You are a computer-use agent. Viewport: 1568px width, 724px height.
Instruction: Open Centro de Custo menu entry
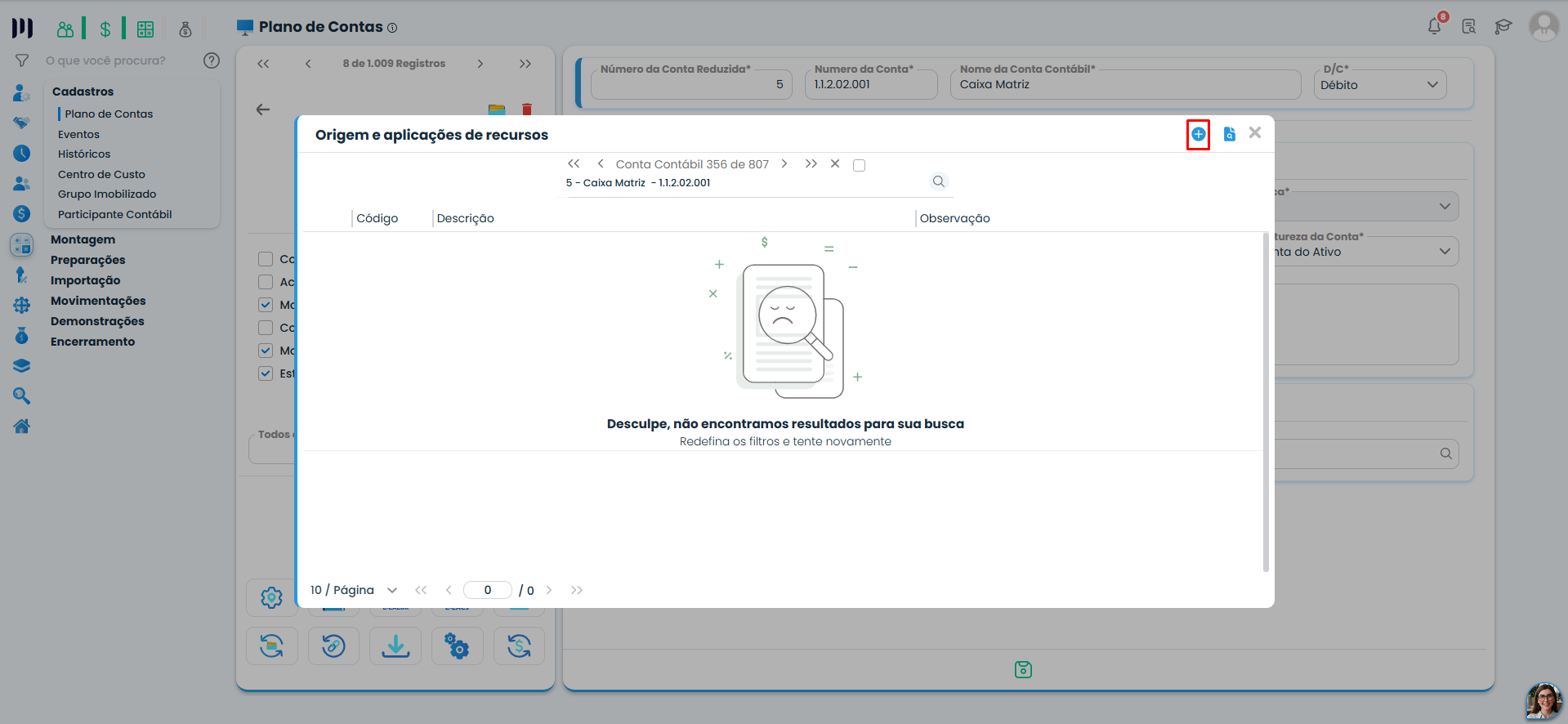(x=101, y=174)
